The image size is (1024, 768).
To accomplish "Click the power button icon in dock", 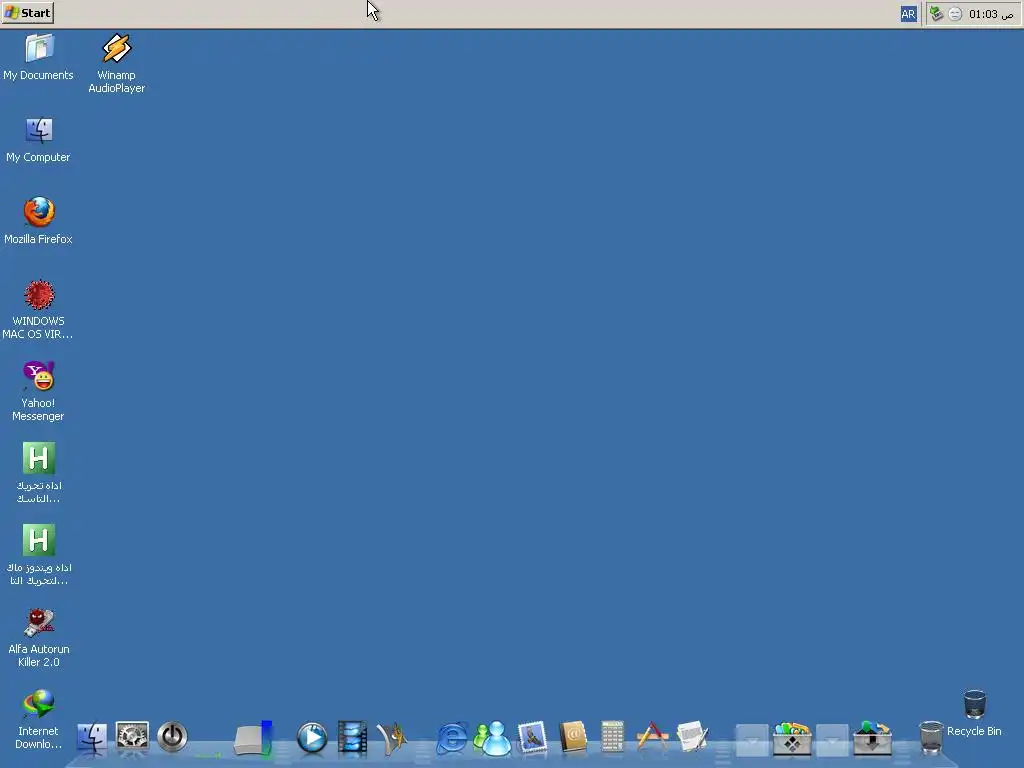I will [172, 737].
